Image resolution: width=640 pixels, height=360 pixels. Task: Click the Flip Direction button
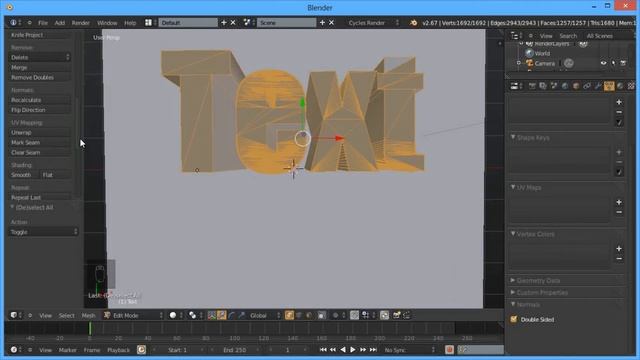pos(40,110)
